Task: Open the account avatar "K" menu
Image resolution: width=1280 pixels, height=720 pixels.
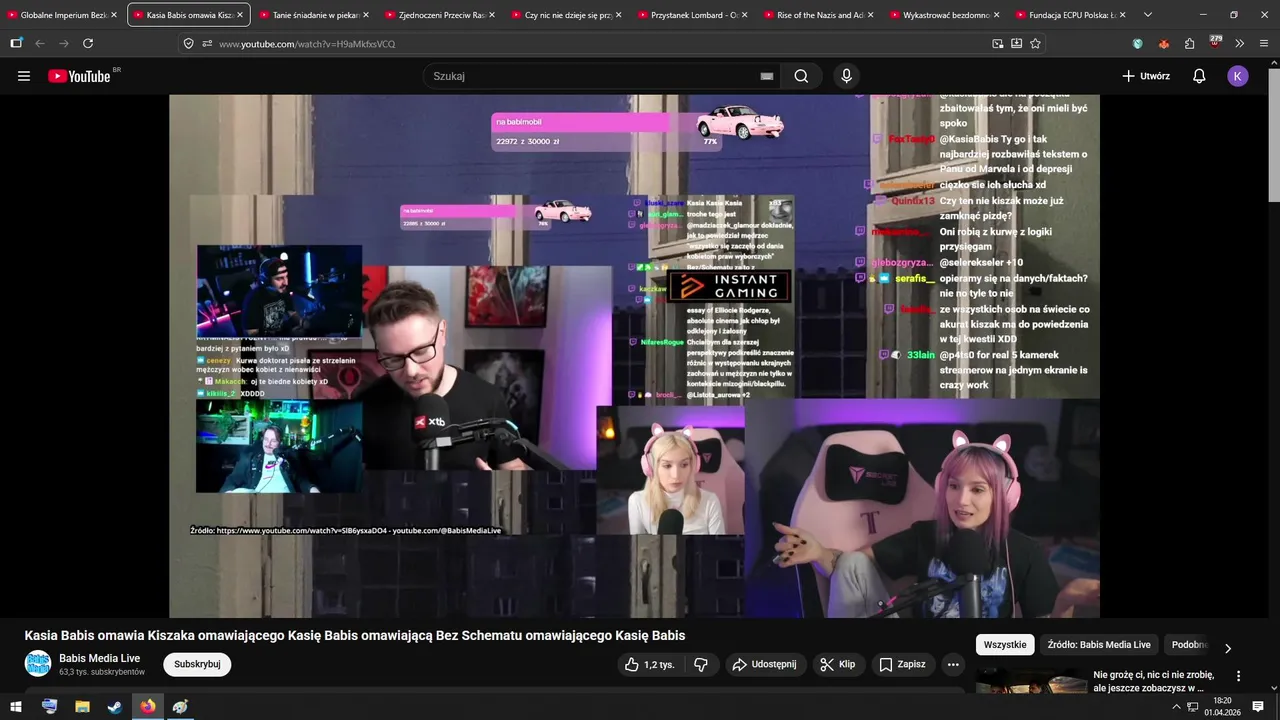Action: click(x=1238, y=76)
